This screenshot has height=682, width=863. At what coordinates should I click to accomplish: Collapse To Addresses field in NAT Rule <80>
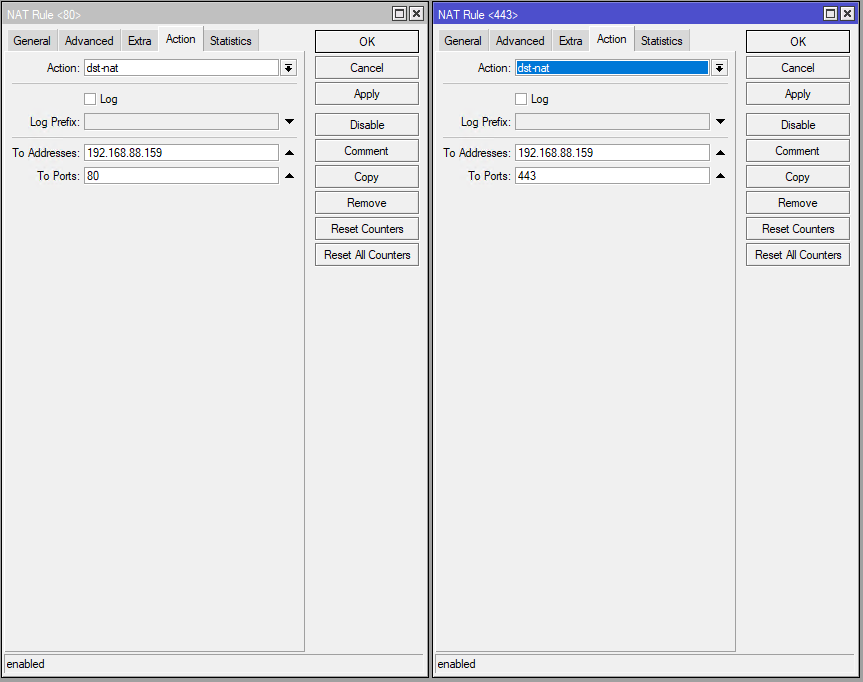[290, 152]
